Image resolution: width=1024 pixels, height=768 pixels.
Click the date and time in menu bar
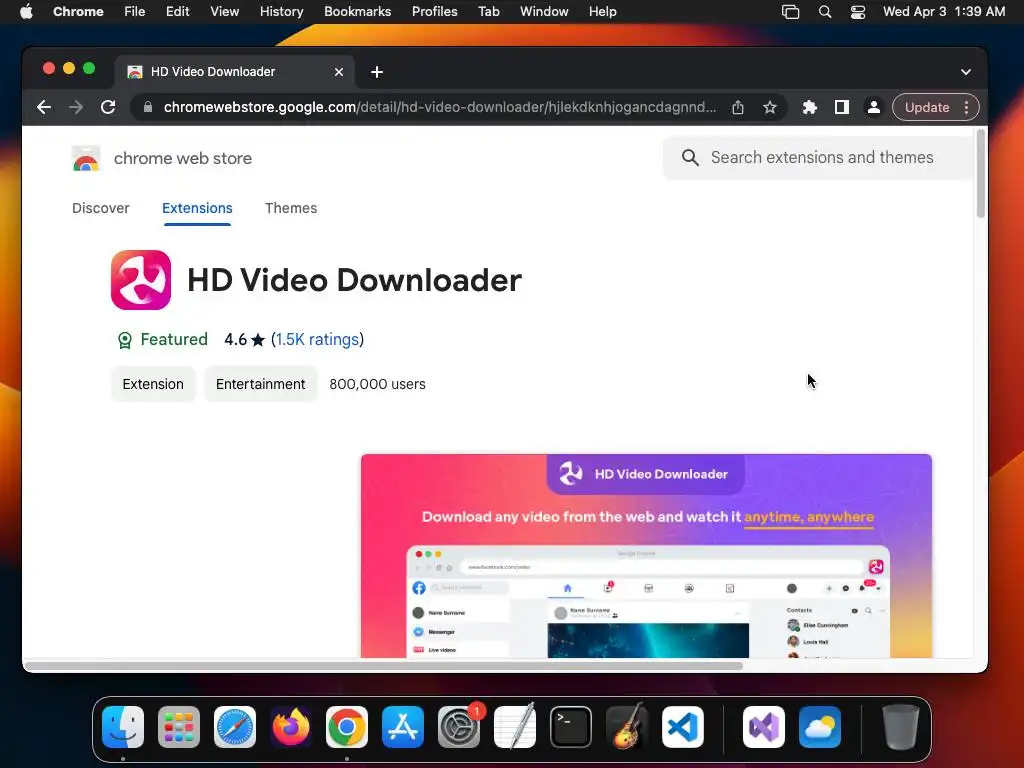pyautogui.click(x=944, y=12)
